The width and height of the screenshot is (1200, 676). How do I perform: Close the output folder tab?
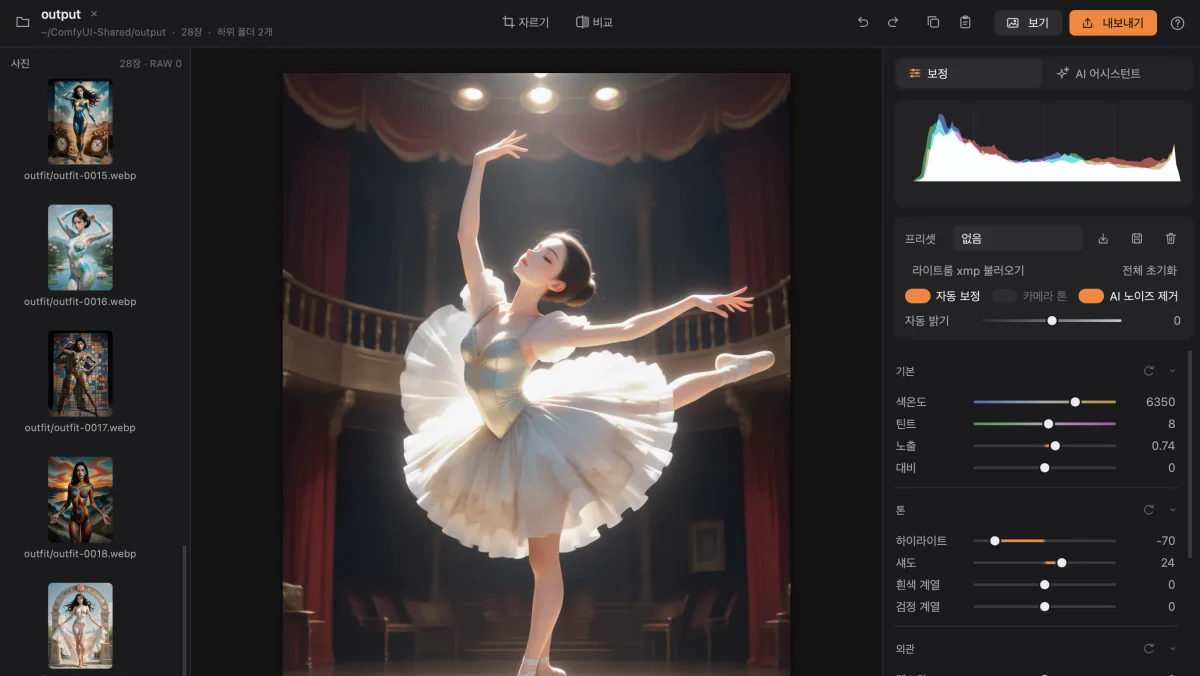[94, 14]
